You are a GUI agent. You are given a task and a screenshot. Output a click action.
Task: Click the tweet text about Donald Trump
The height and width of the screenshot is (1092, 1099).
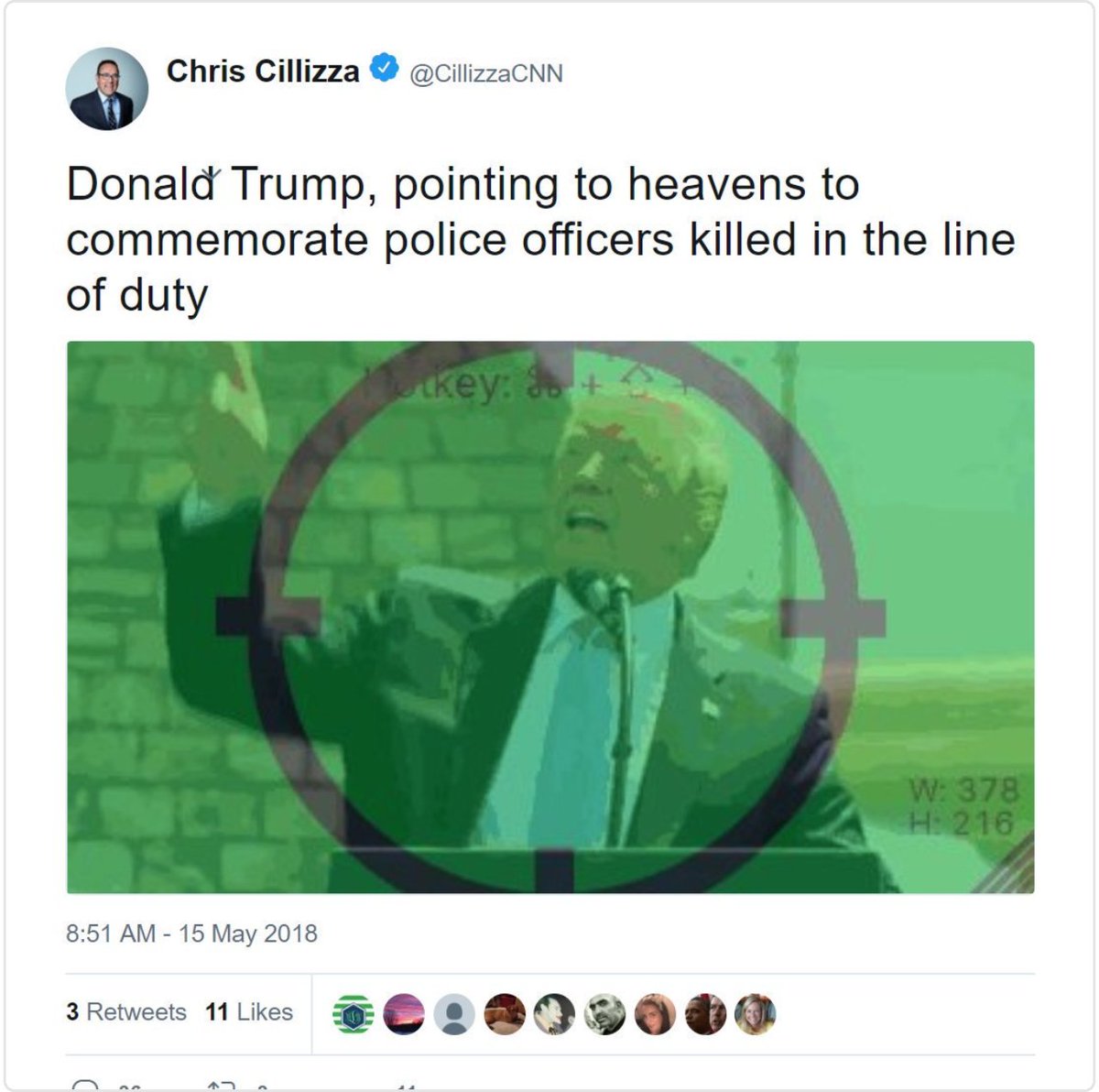tap(540, 240)
